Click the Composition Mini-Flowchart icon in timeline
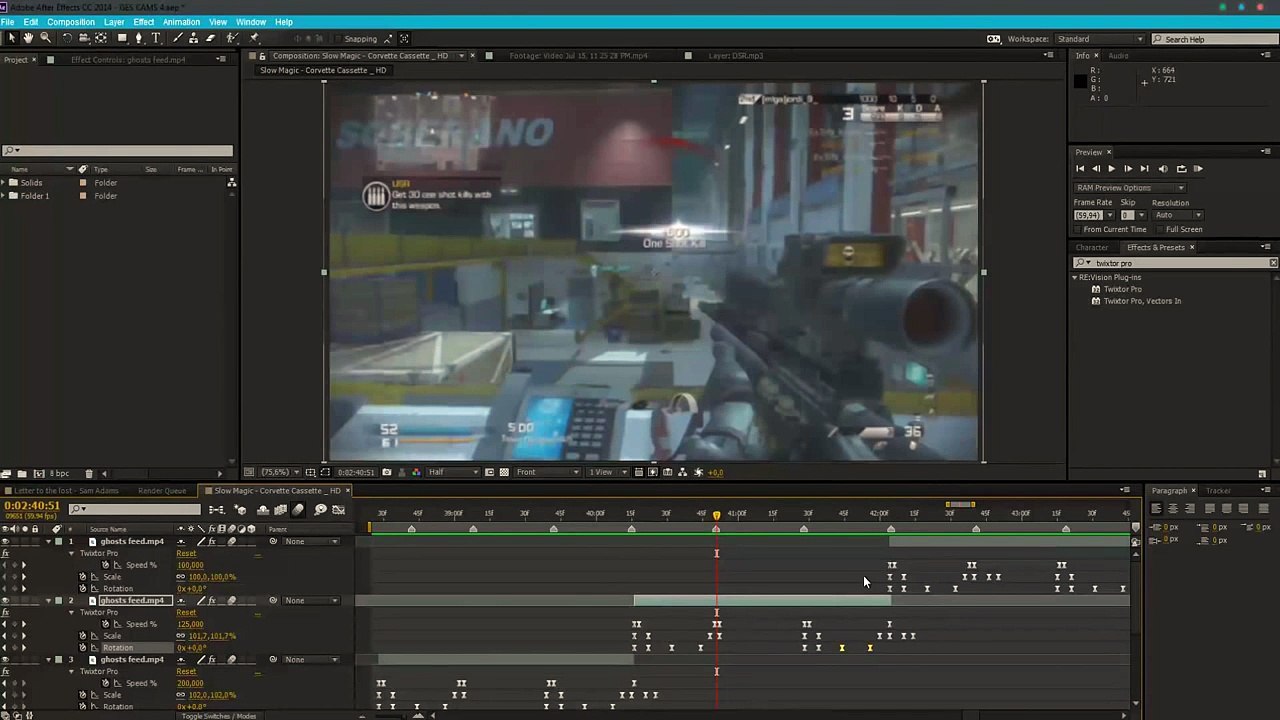Viewport: 1280px width, 720px height. [217, 510]
